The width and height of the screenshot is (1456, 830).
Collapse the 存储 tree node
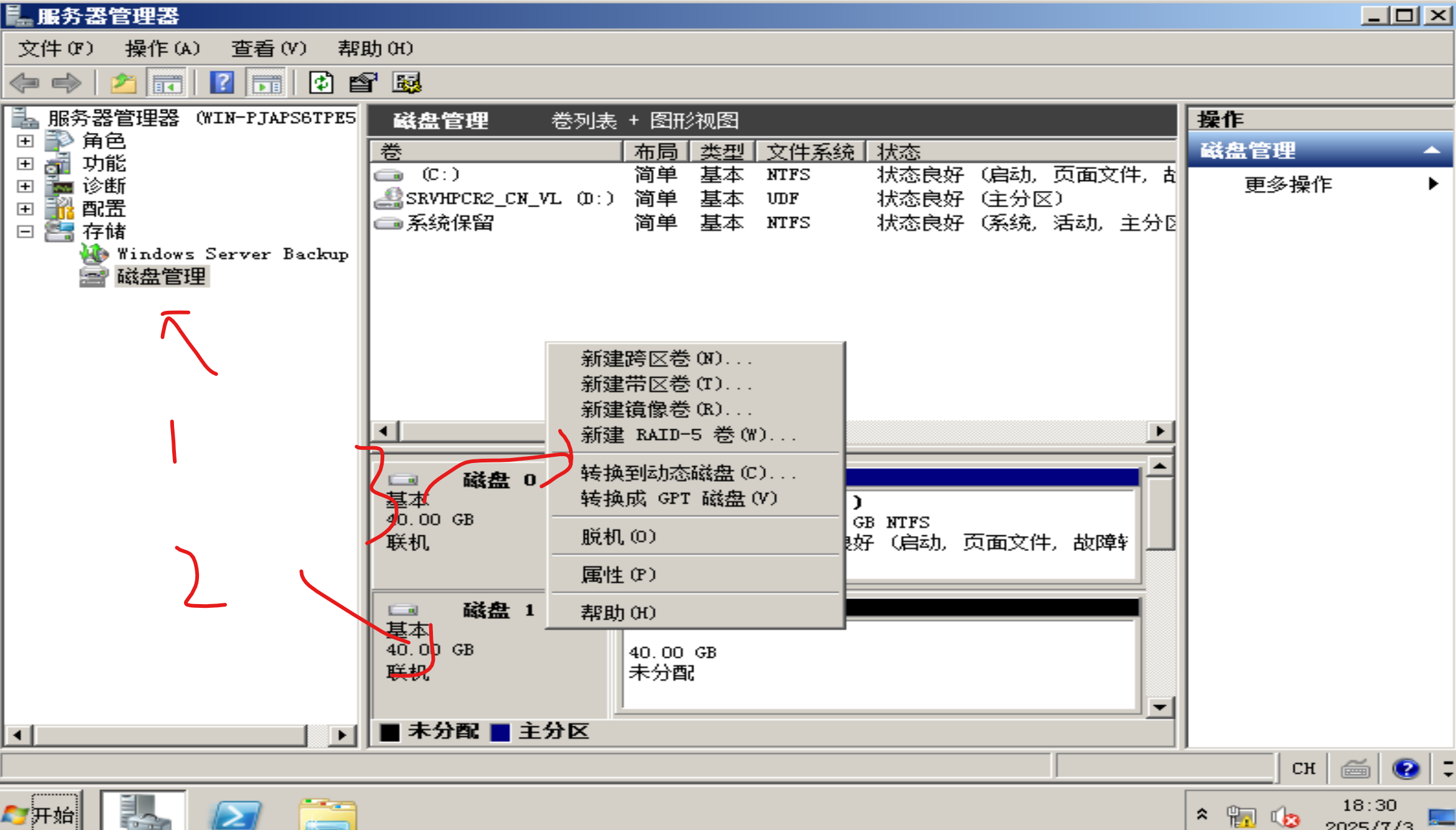point(25,232)
